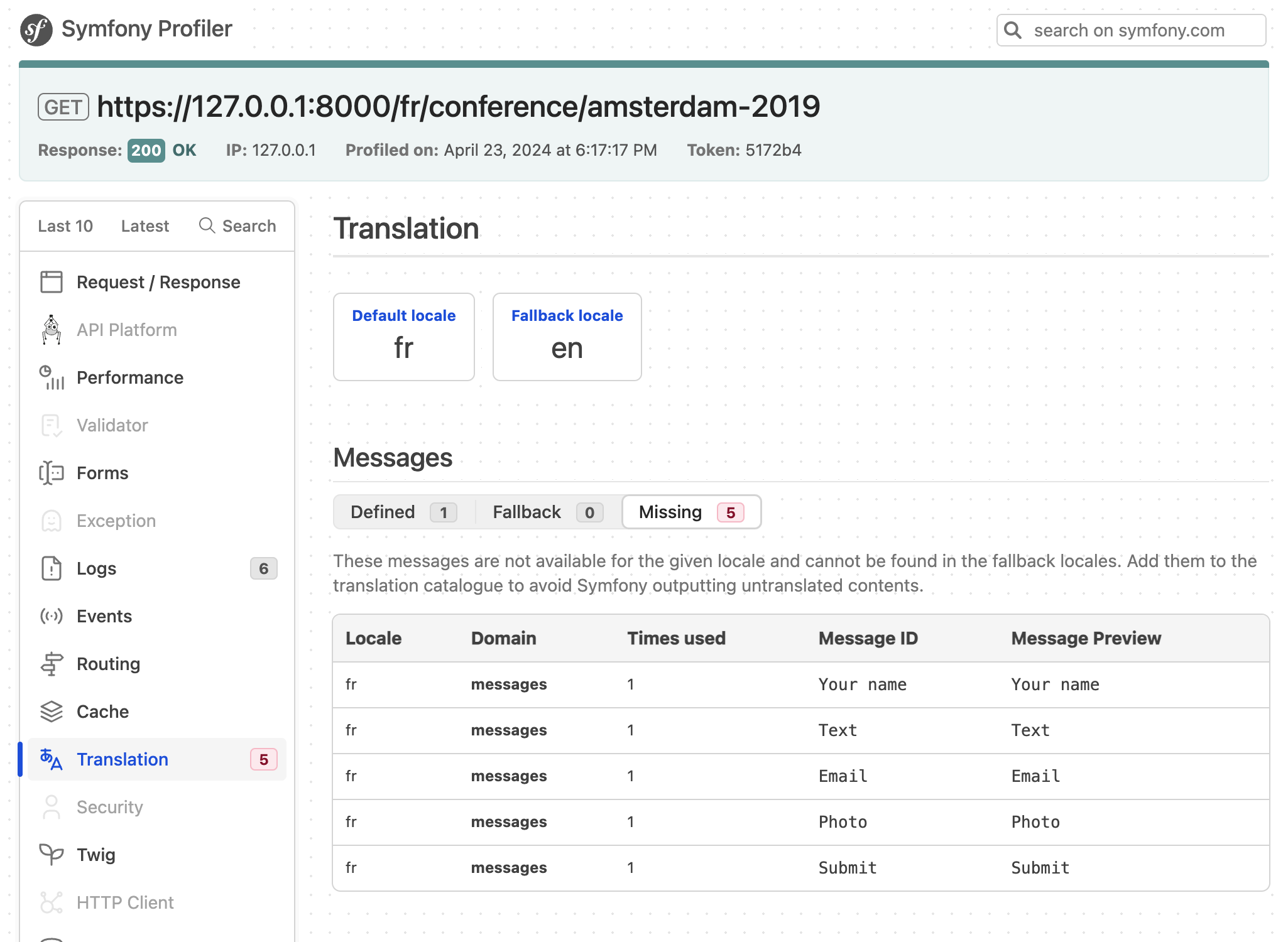Open the Cache layers icon
The image size is (1288, 942).
pos(52,712)
